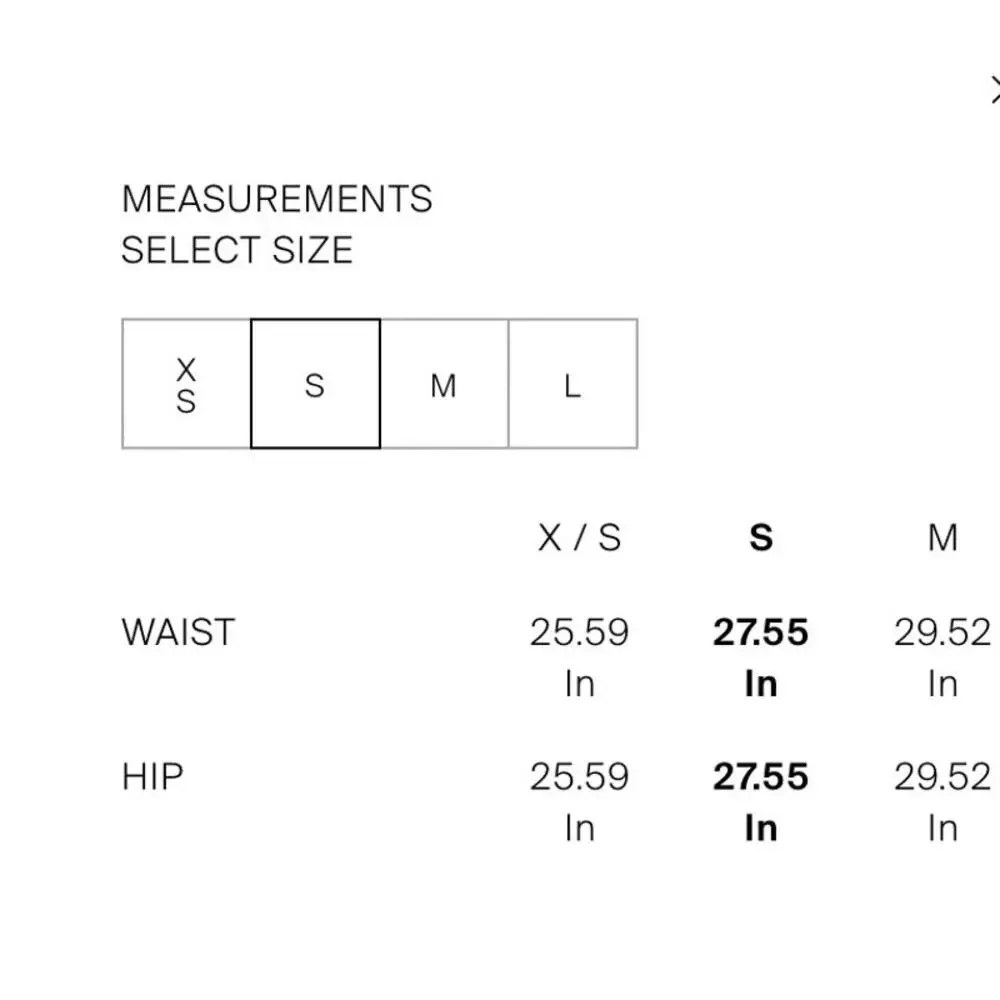Choose size M in the size selector
This screenshot has height=1000, width=1000.
pyautogui.click(x=444, y=384)
